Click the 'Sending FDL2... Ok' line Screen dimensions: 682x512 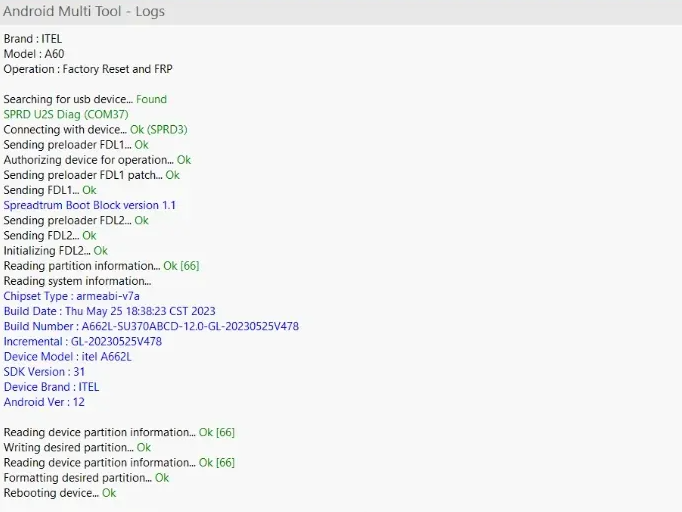(50, 236)
